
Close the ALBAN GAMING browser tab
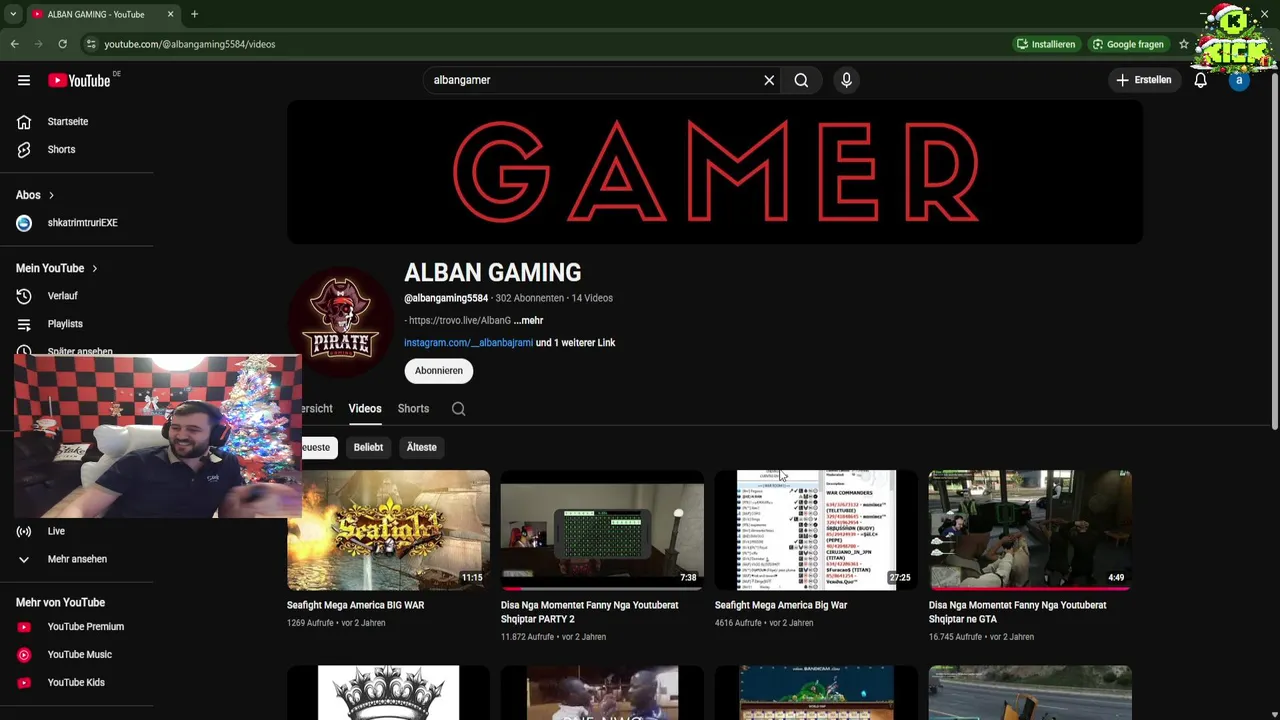[171, 14]
